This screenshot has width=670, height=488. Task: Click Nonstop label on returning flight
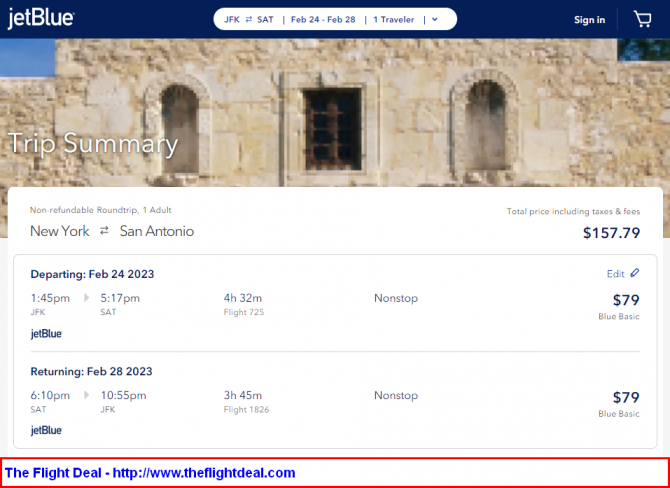pyautogui.click(x=396, y=395)
